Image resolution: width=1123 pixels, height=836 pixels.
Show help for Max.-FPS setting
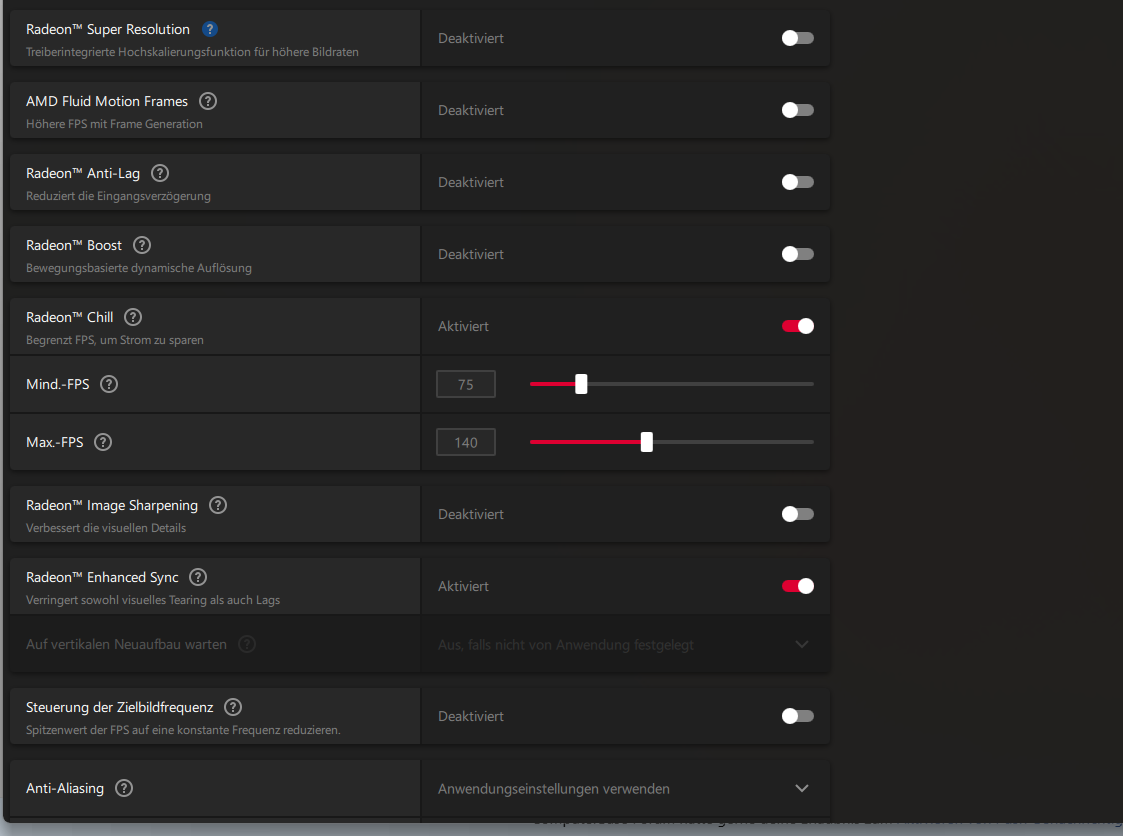tap(103, 442)
